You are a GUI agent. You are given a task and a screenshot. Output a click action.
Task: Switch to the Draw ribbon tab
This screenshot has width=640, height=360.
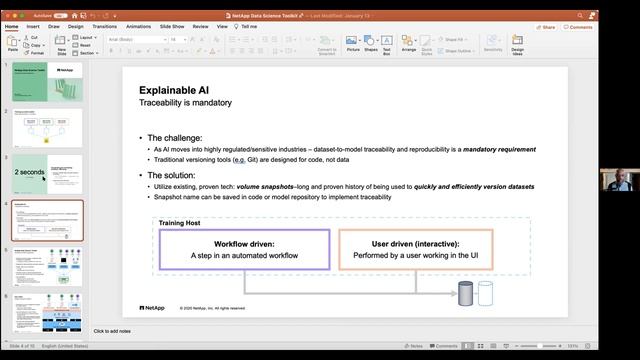[x=53, y=27]
